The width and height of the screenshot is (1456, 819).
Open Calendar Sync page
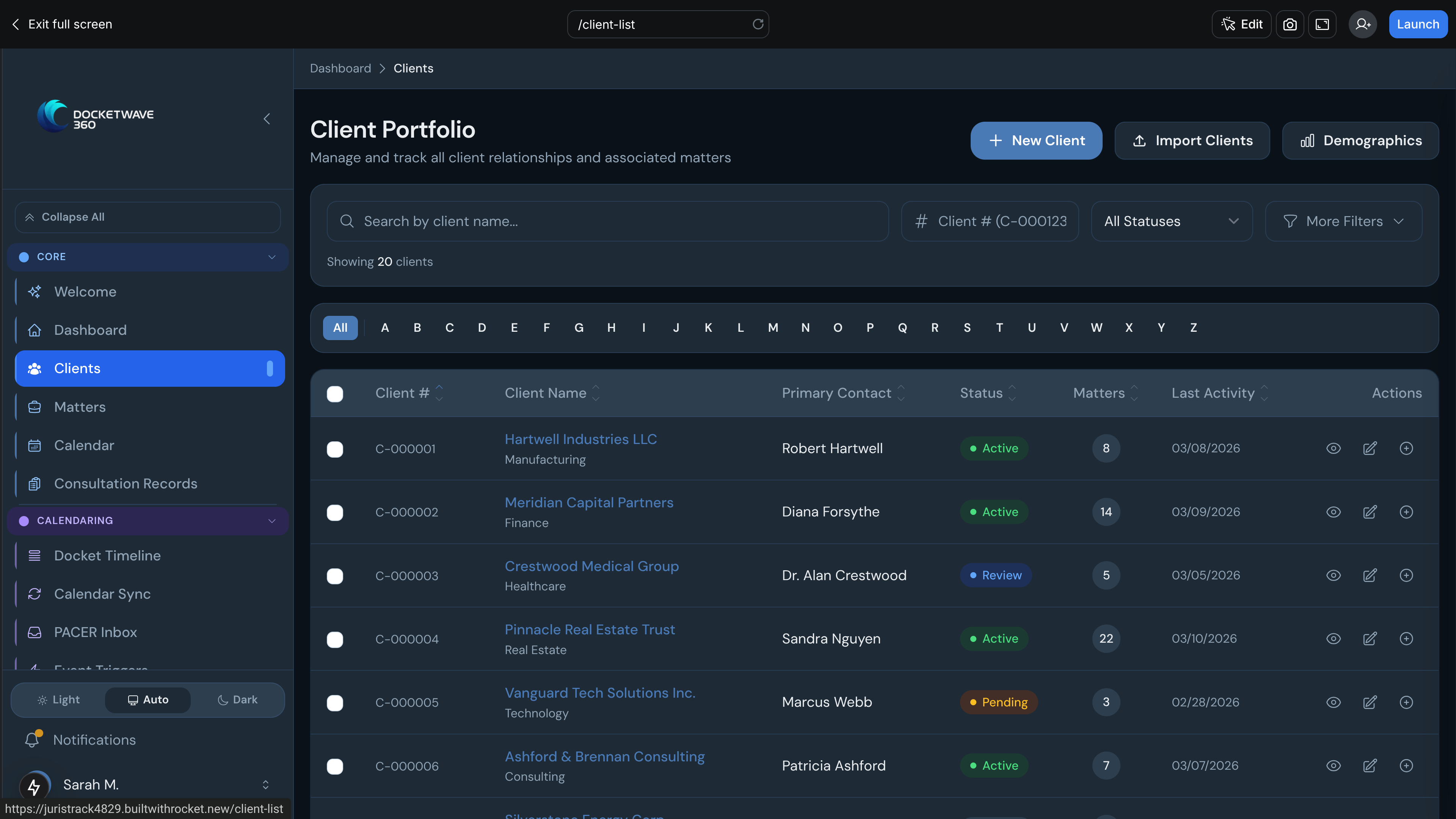coord(150,594)
